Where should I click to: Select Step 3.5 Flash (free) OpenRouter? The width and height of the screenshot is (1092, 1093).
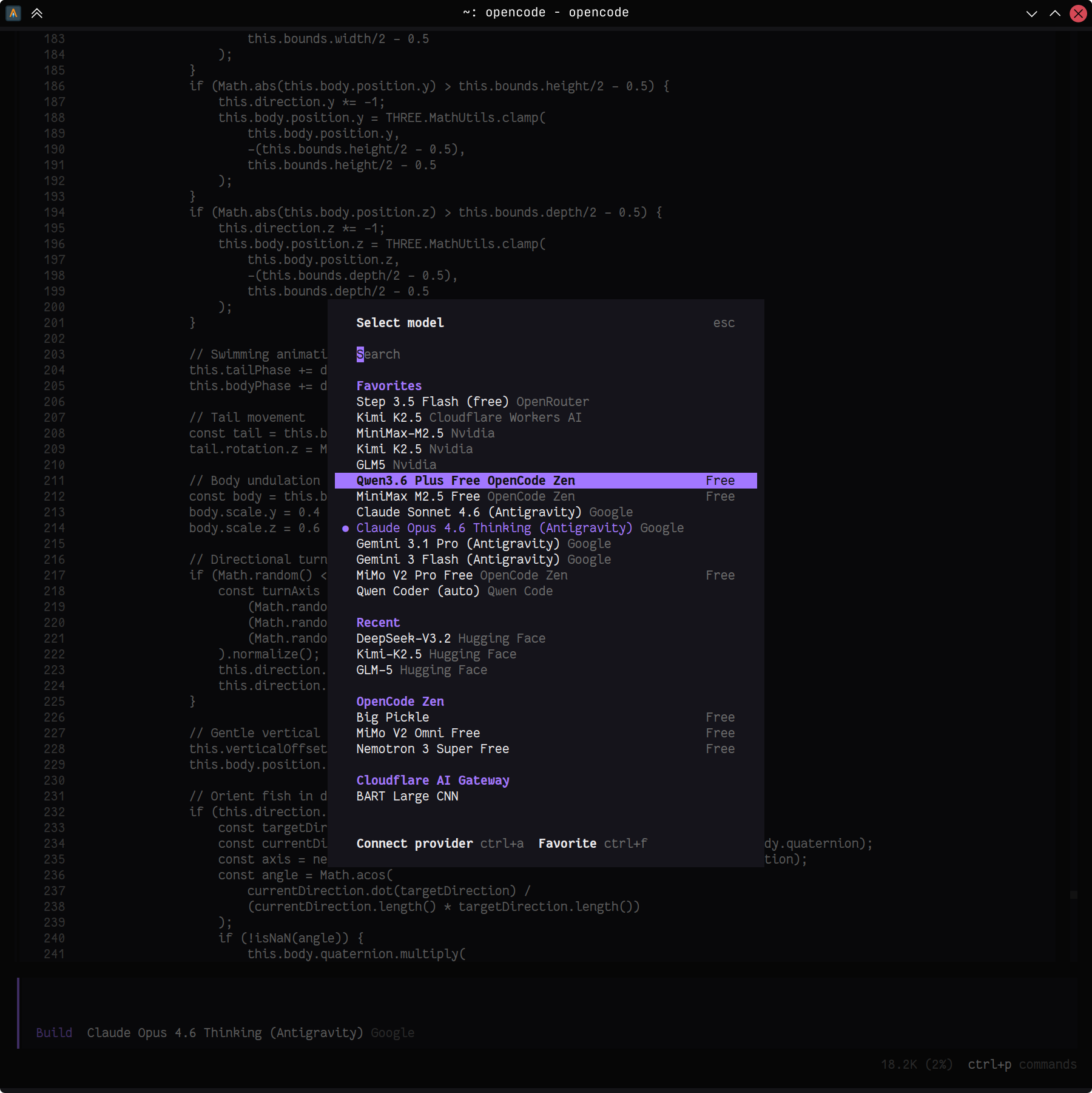(472, 402)
